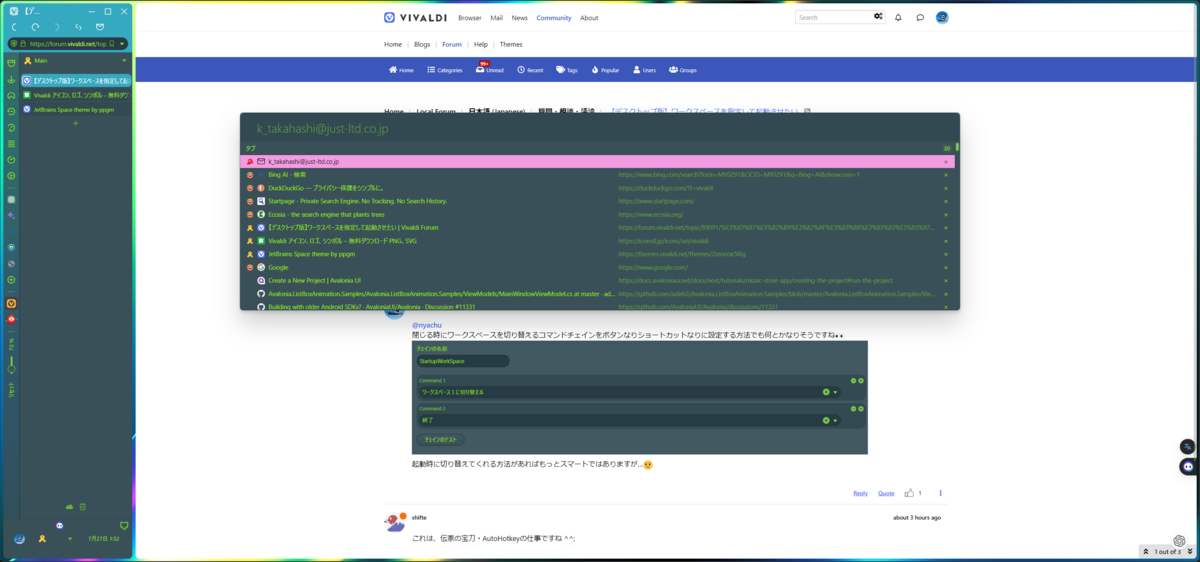Click profile avatar in status bar
Viewport: 1200px width, 562px height.
pos(19,538)
